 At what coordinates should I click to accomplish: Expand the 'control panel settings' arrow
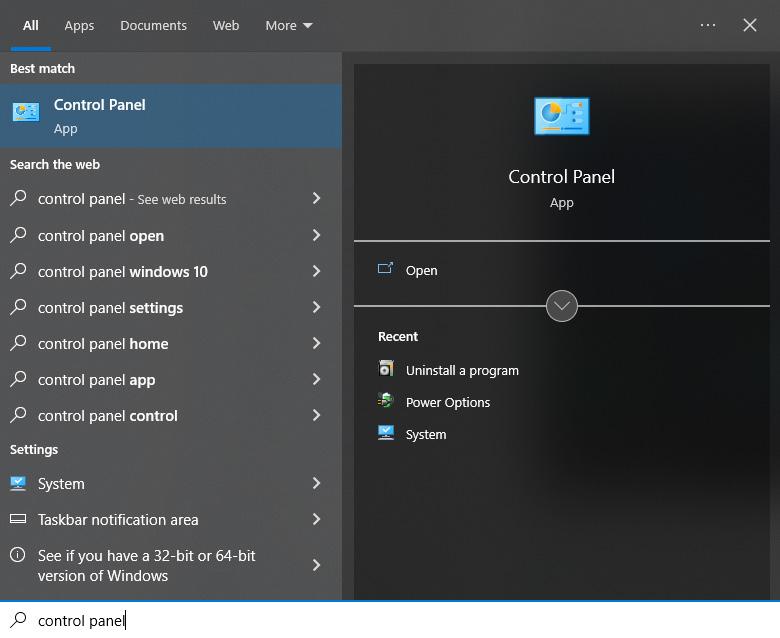click(x=316, y=307)
